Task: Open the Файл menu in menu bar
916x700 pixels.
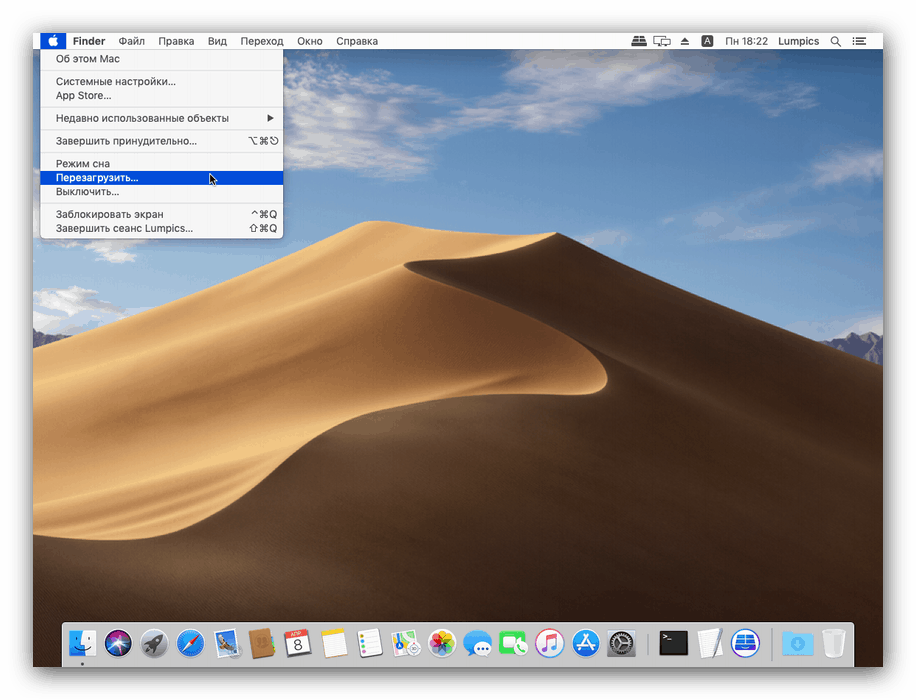Action: [x=131, y=41]
